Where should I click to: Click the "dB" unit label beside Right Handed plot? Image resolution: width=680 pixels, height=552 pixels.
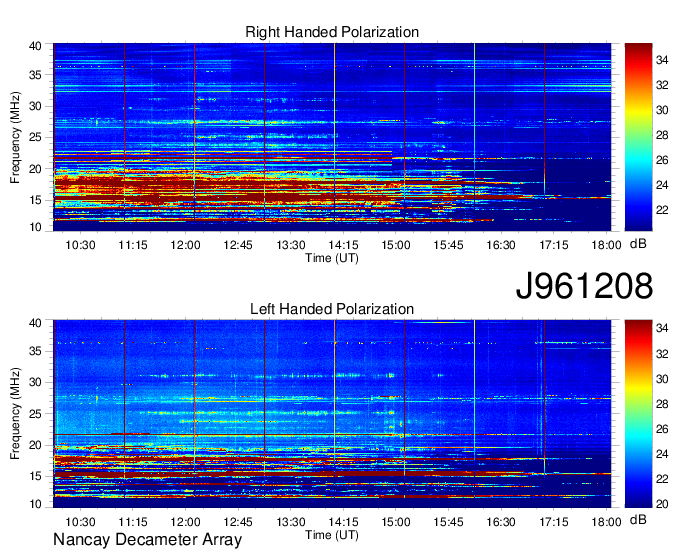pos(638,244)
